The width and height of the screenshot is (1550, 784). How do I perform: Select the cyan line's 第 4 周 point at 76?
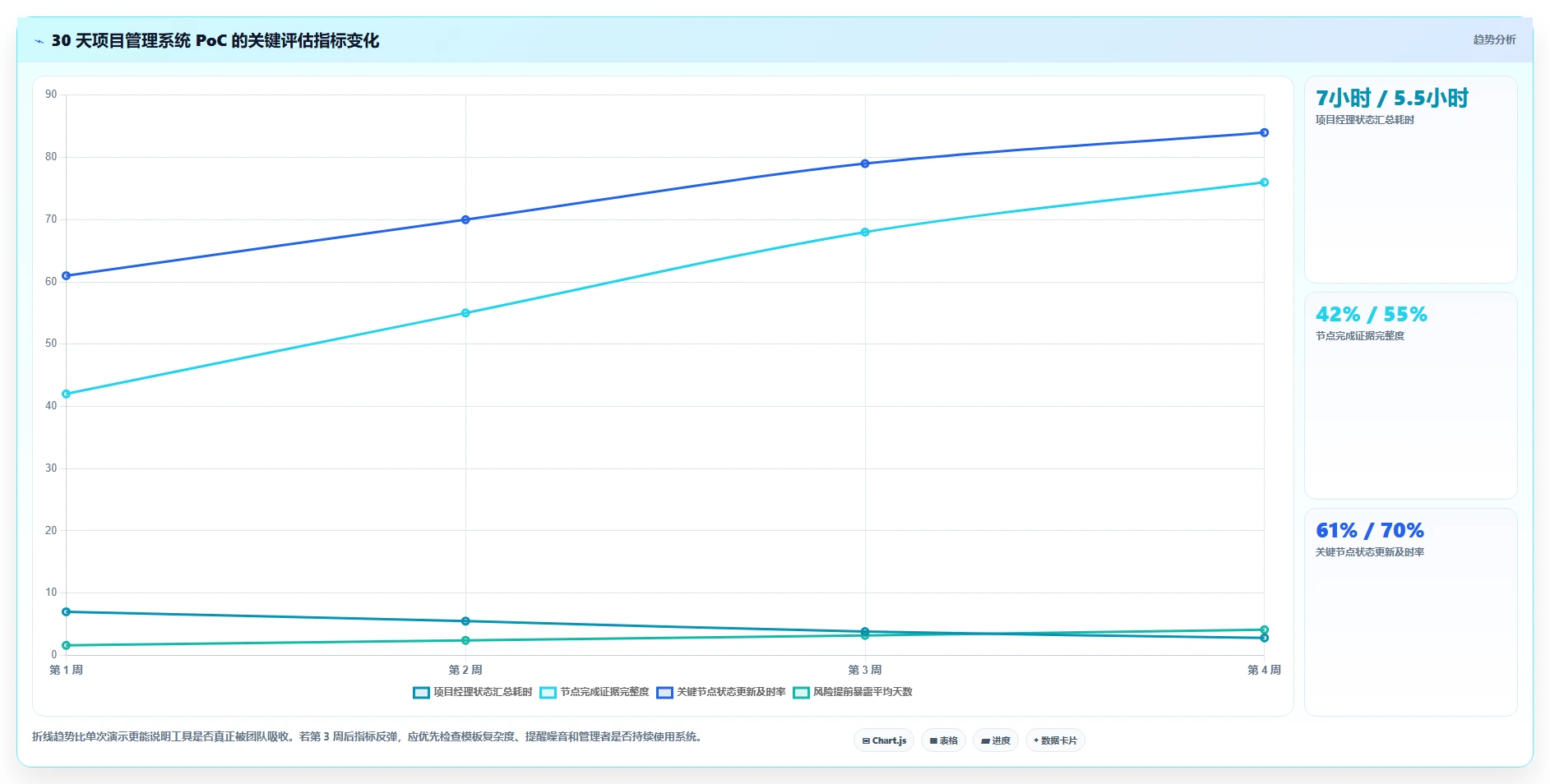(x=1264, y=182)
